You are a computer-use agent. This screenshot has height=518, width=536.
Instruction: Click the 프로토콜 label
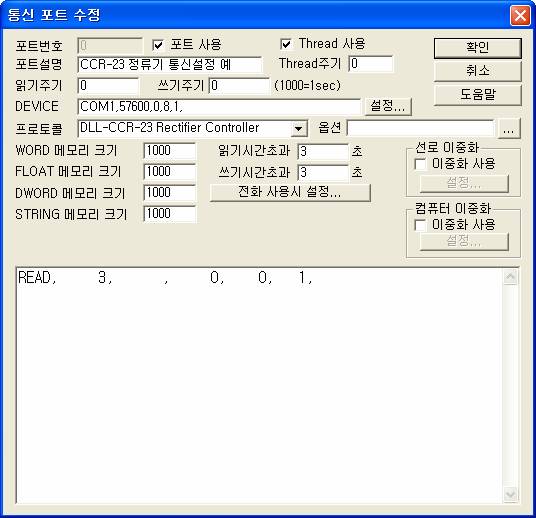pyautogui.click(x=39, y=129)
